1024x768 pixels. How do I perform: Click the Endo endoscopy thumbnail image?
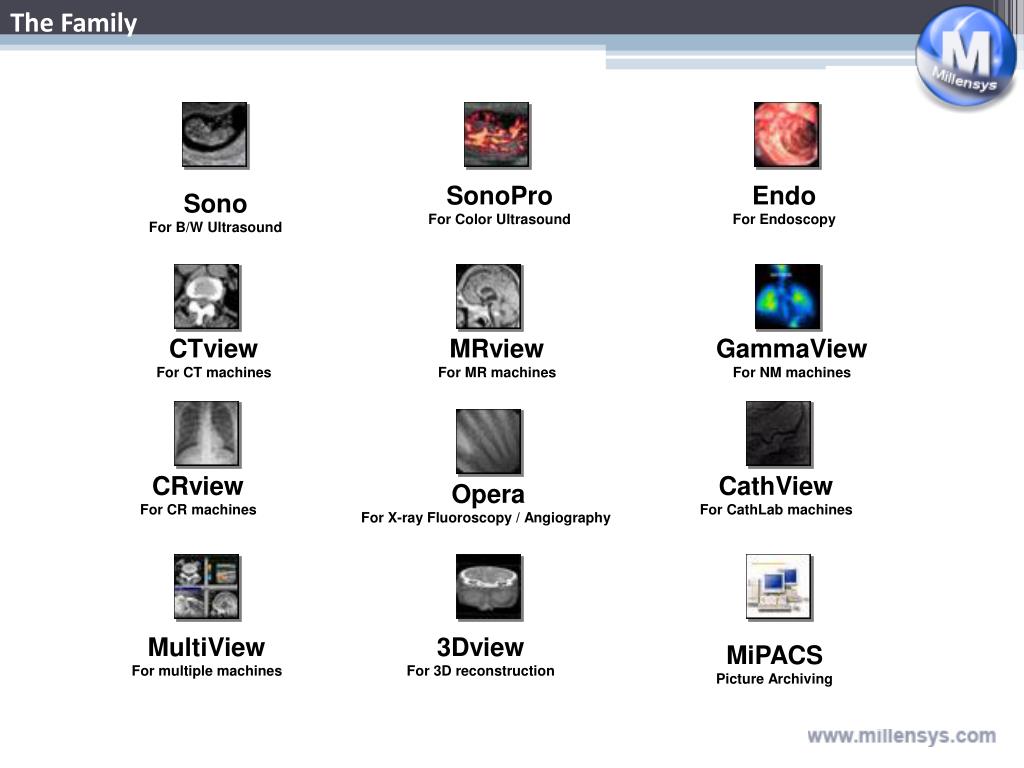coord(787,135)
